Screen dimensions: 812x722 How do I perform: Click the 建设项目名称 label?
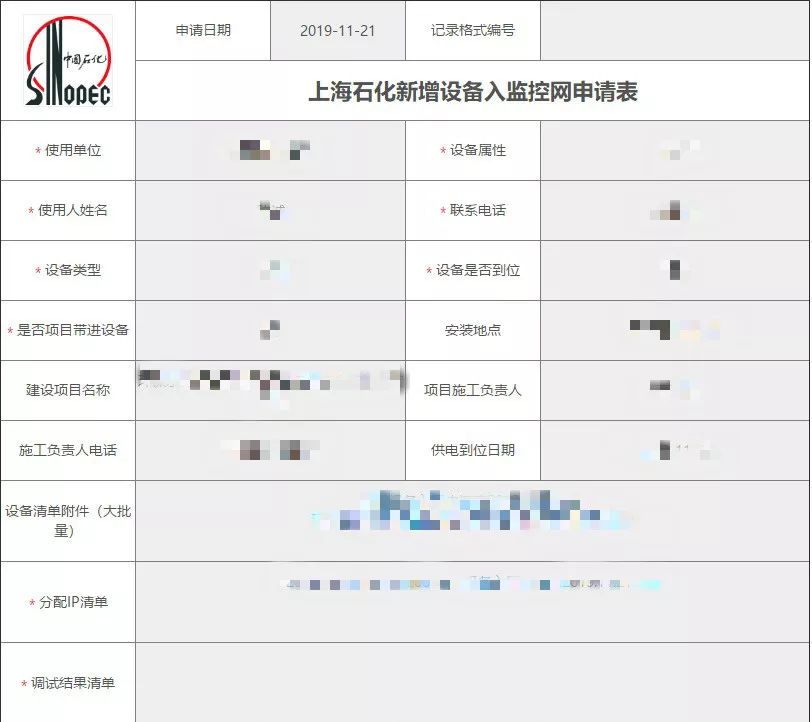point(68,391)
